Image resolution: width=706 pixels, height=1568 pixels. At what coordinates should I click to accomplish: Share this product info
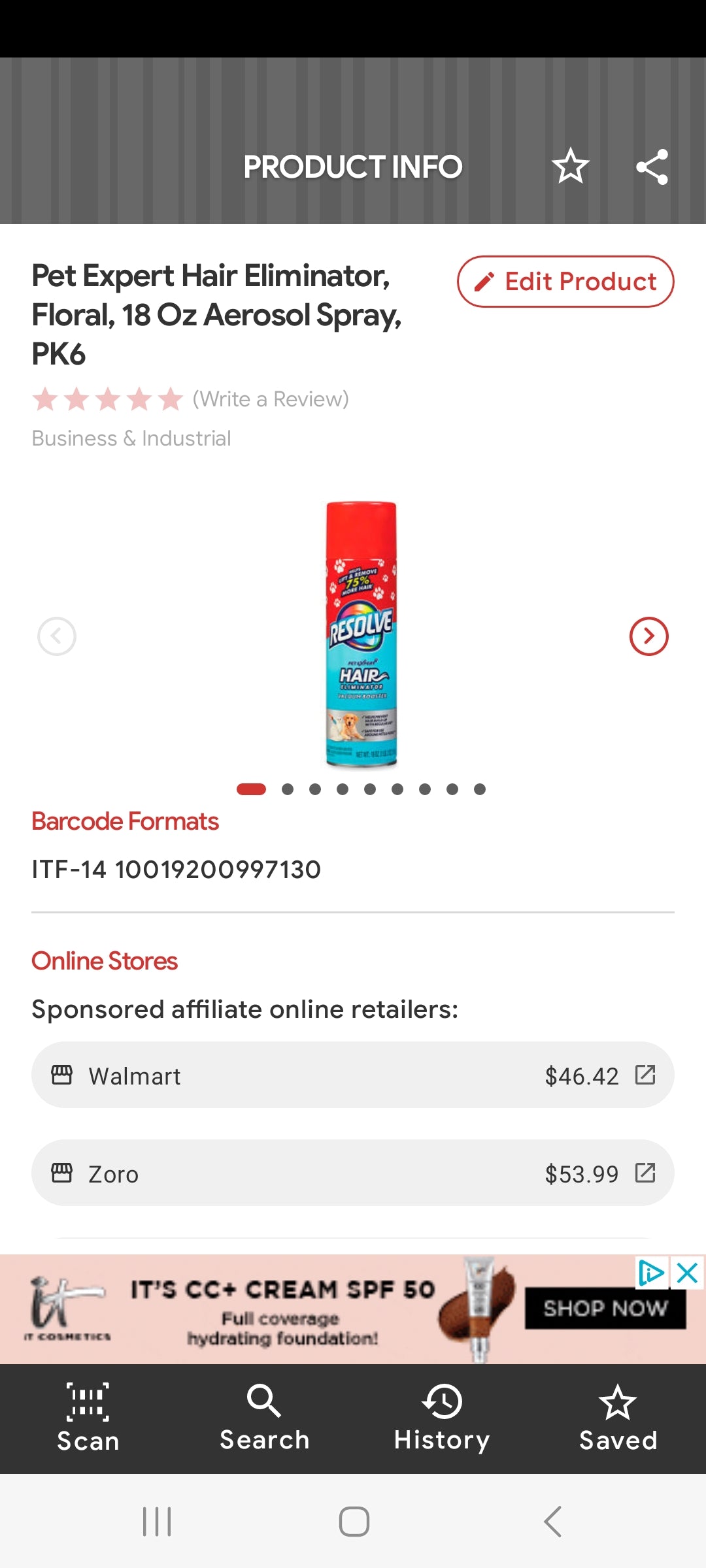coord(652,167)
